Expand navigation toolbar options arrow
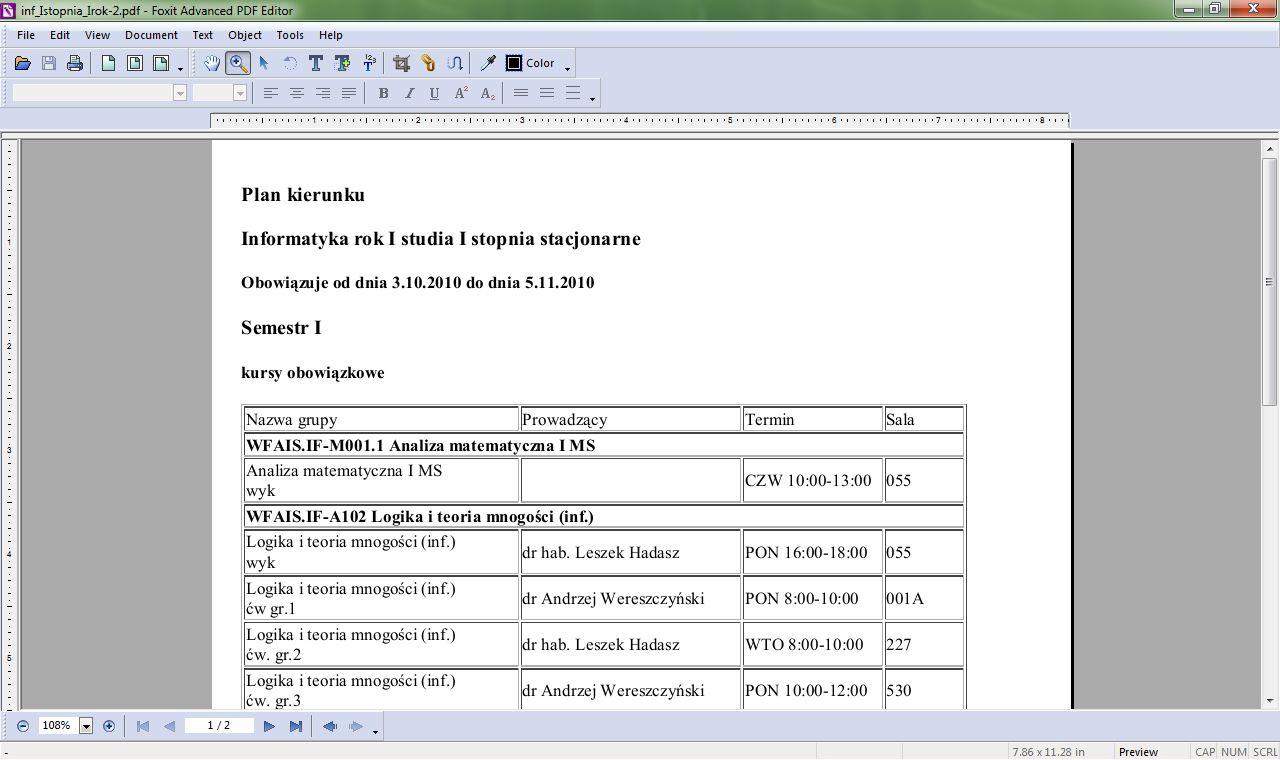Screen dimensions: 1280x760 pos(375,732)
